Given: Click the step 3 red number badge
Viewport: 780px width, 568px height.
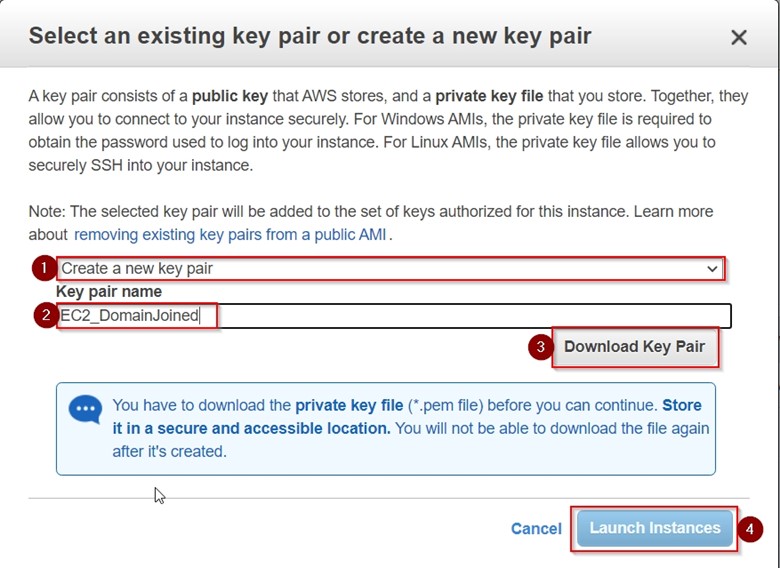Looking at the screenshot, I should (x=540, y=348).
